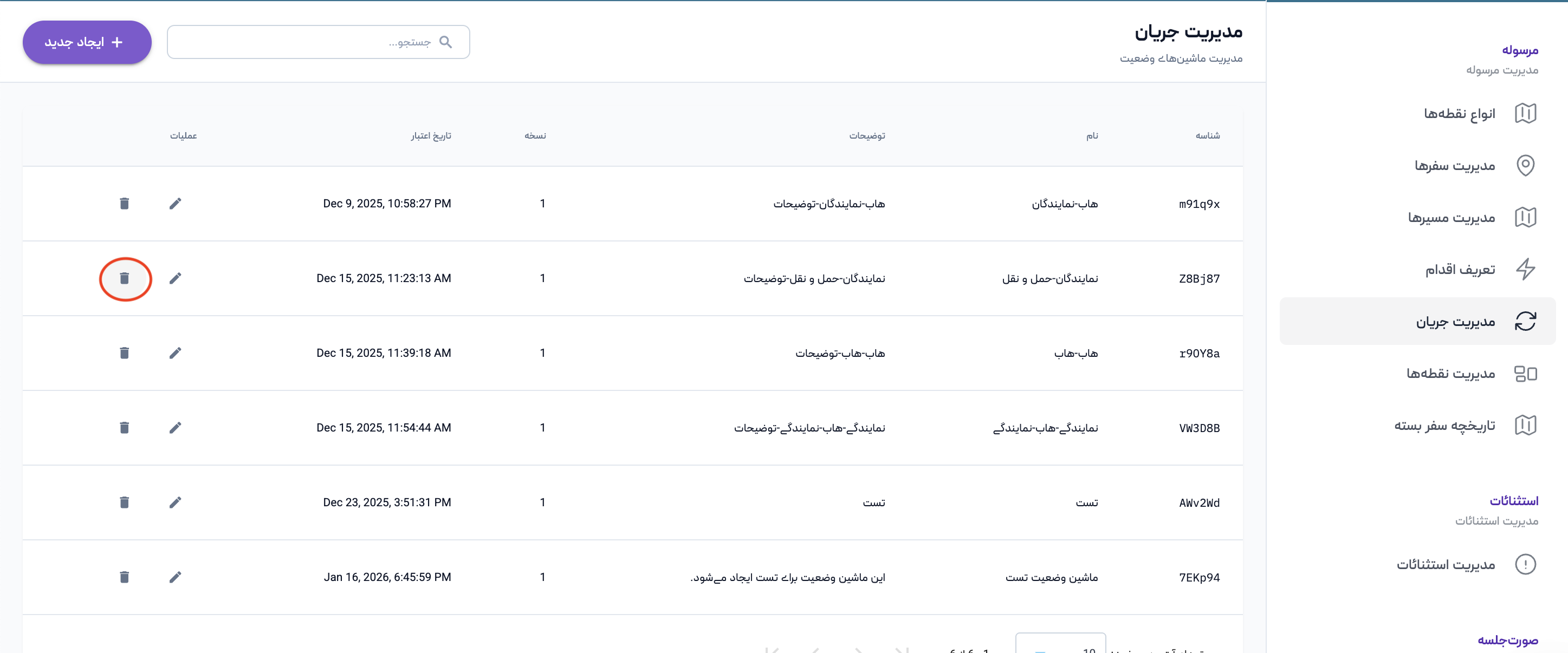Click the search magnifier icon
Viewport: 1568px width, 653px height.
pos(445,42)
